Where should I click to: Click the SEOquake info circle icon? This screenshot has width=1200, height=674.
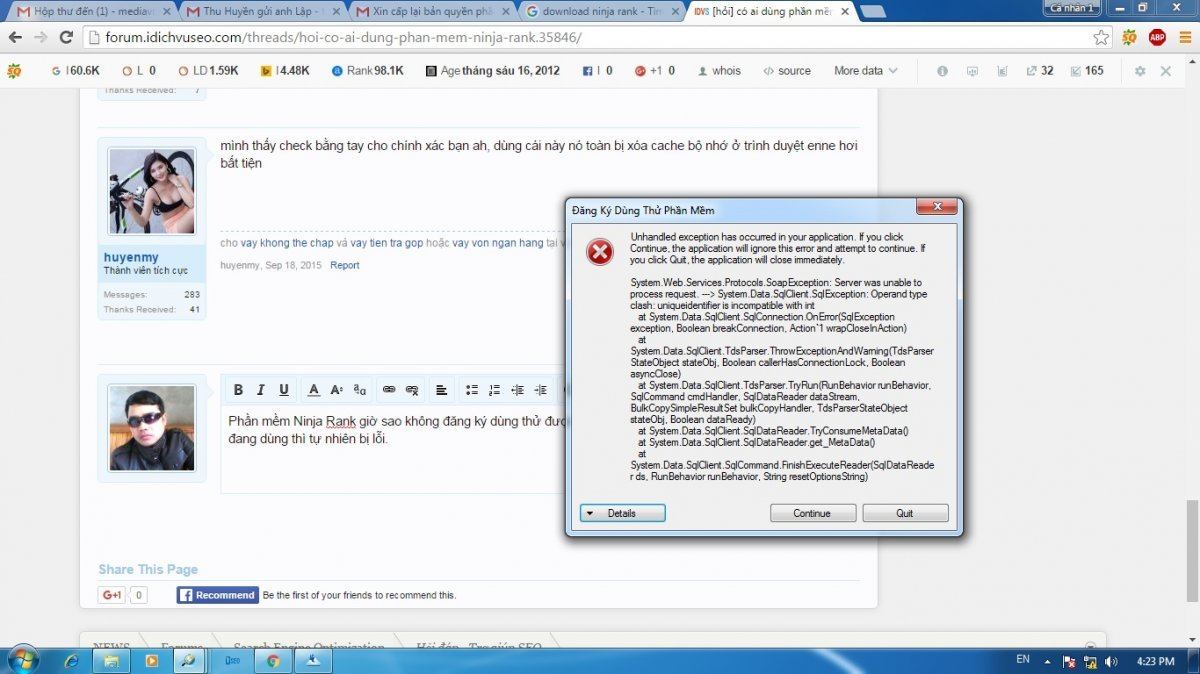click(942, 71)
